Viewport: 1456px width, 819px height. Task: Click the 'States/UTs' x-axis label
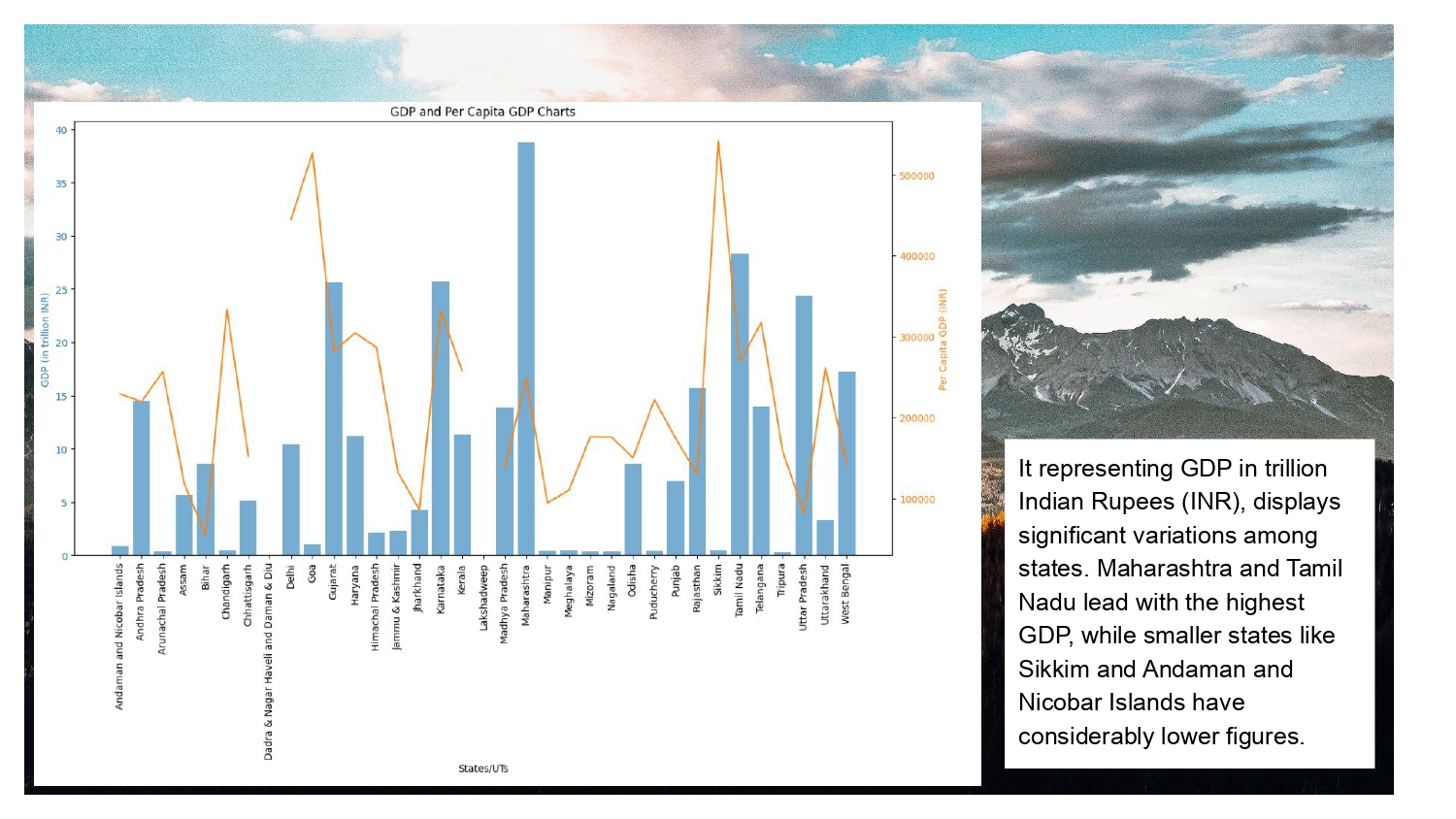482,769
